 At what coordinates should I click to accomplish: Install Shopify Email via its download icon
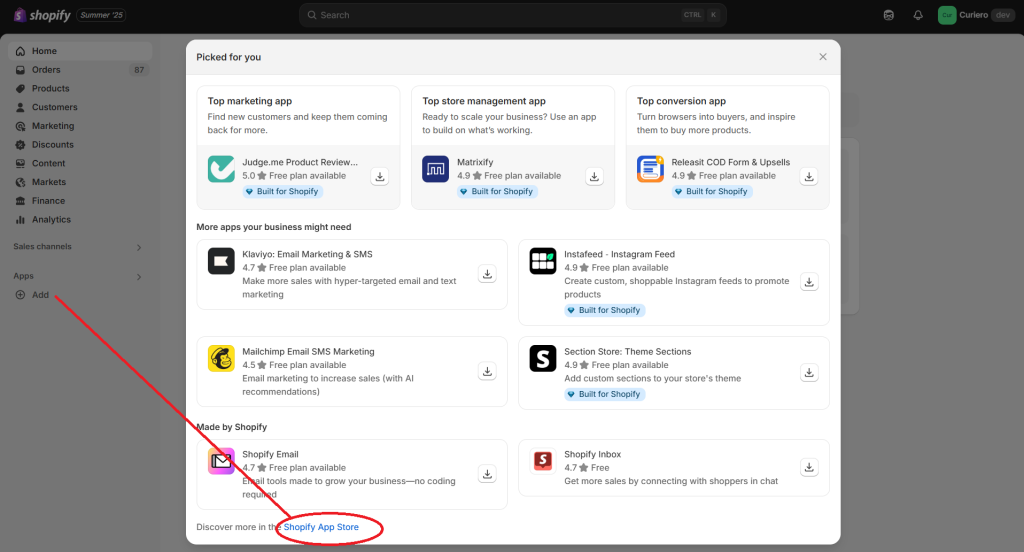pyautogui.click(x=487, y=474)
